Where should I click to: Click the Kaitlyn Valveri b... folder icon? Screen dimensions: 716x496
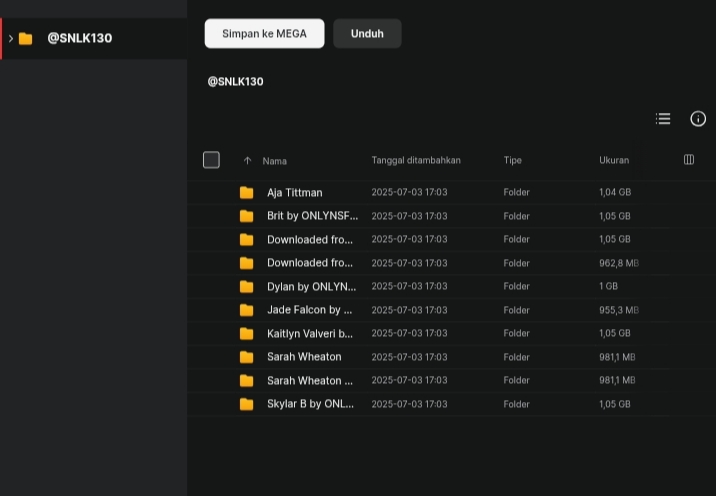[247, 333]
